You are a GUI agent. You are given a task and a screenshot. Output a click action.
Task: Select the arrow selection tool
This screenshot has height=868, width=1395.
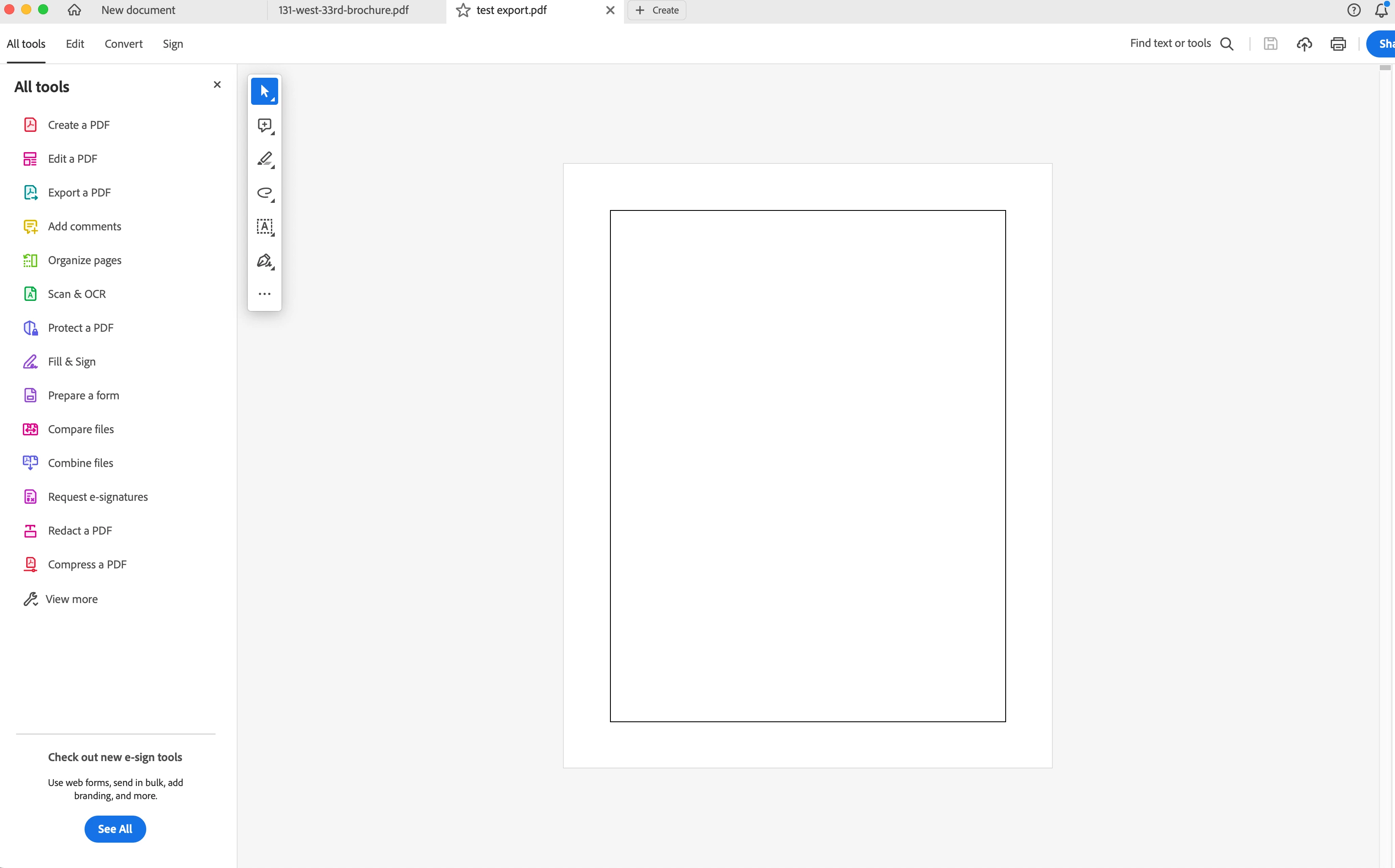coord(264,91)
